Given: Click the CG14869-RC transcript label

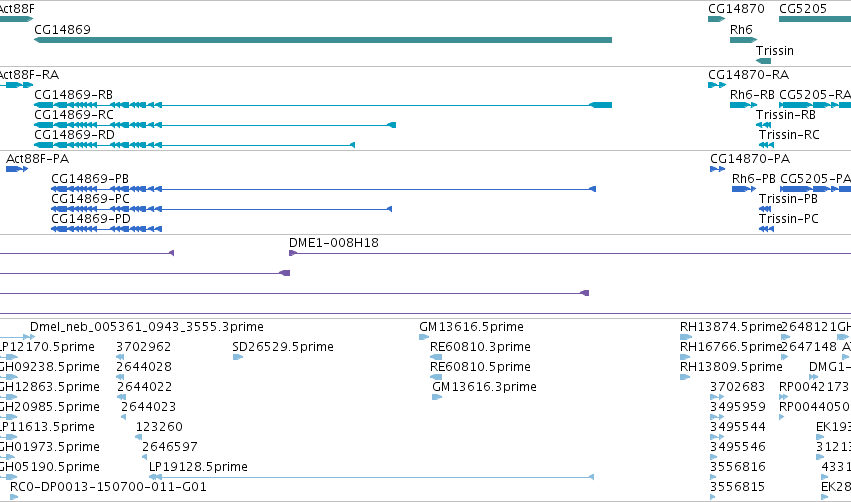Looking at the screenshot, I should click(x=74, y=115).
